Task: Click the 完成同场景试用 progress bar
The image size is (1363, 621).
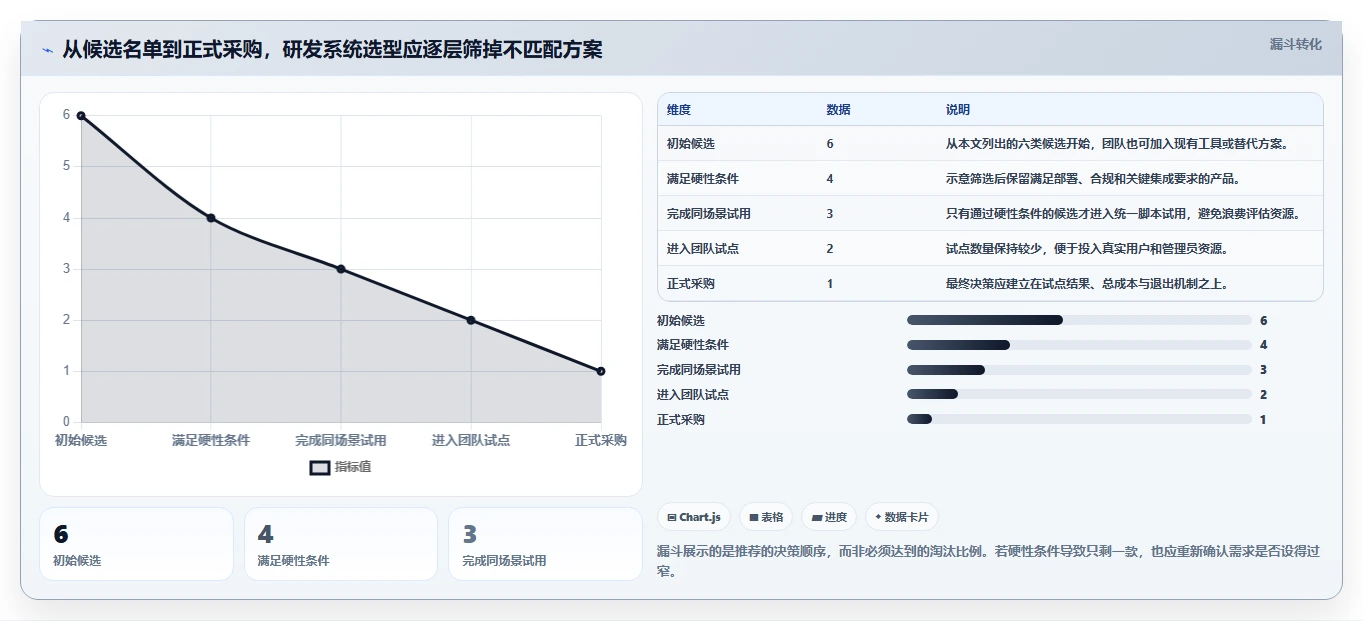Action: click(1079, 370)
